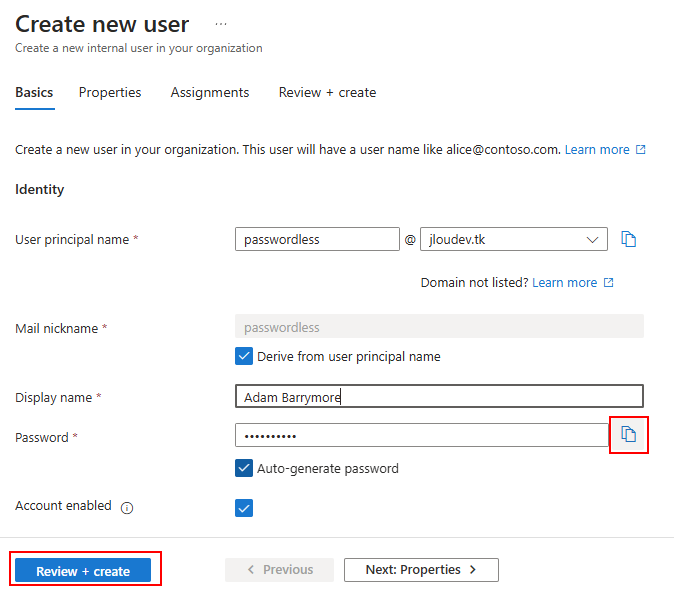
Task: Disable the Account enabled checkbox
Action: point(244,508)
